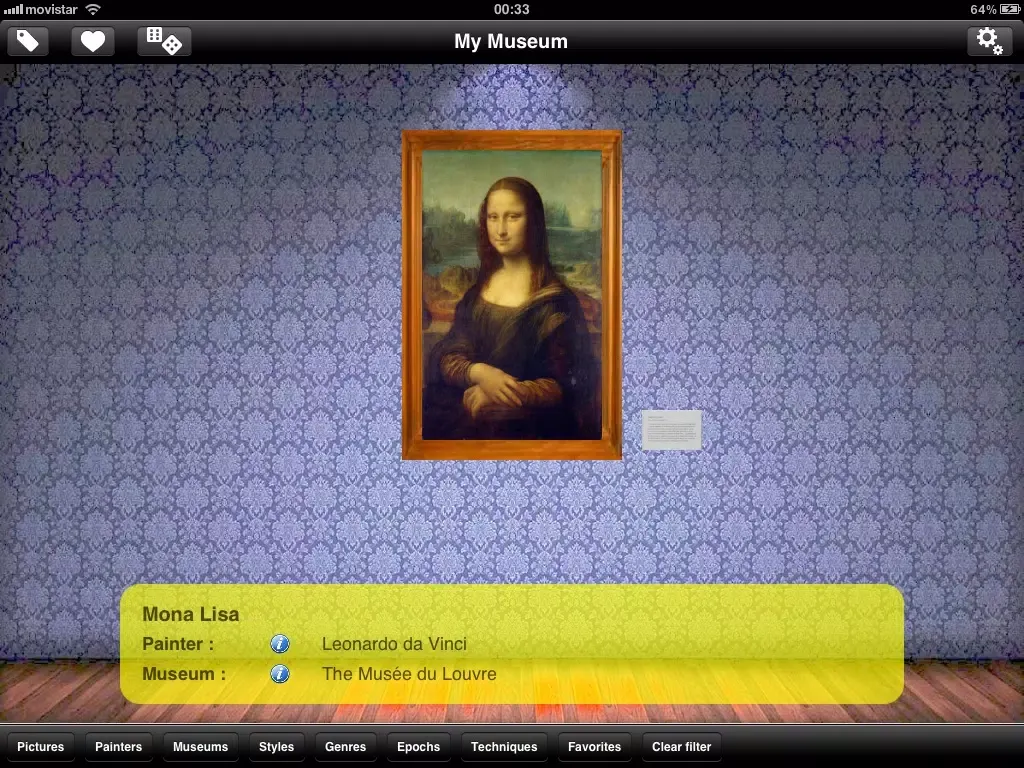Tap the 64% battery percentage

coord(983,9)
